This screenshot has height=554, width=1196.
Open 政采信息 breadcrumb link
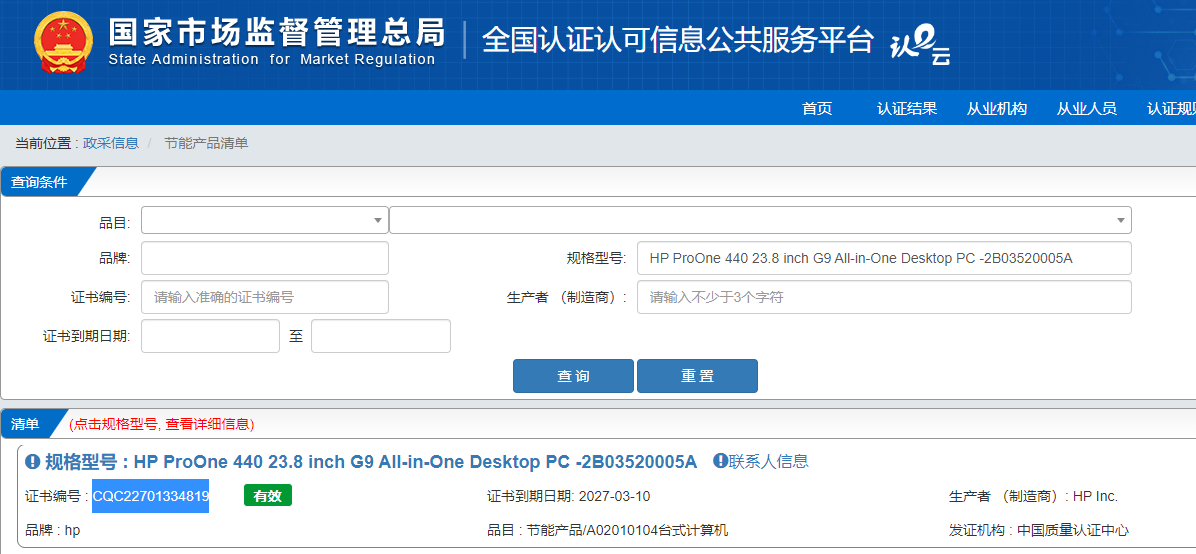tap(111, 143)
